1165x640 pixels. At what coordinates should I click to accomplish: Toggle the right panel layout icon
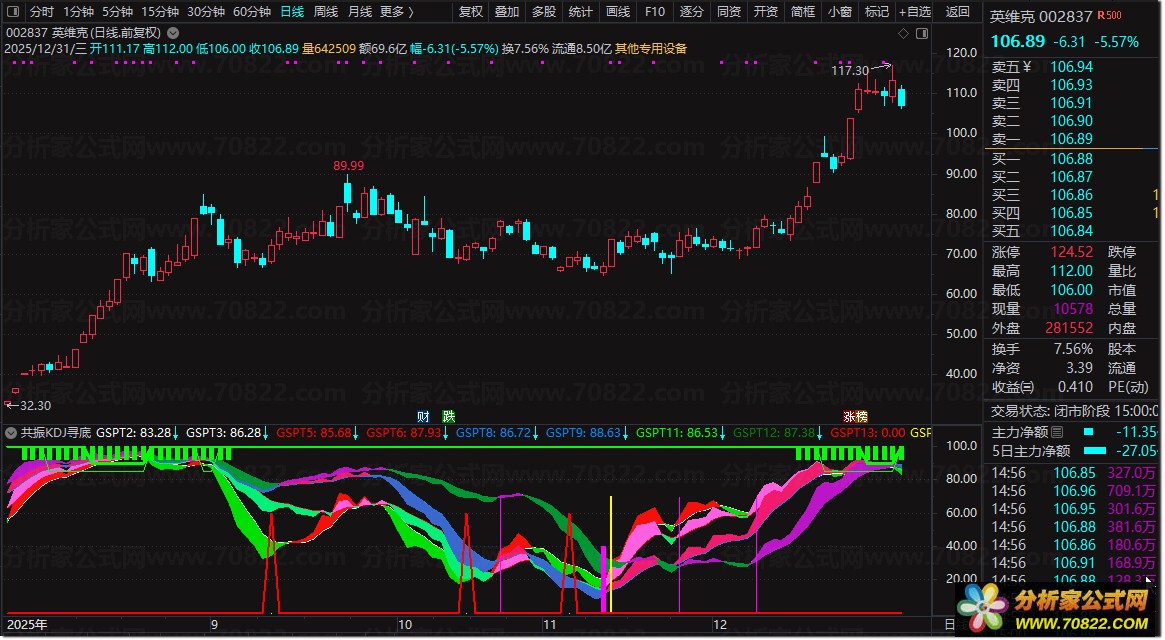pyautogui.click(x=922, y=33)
